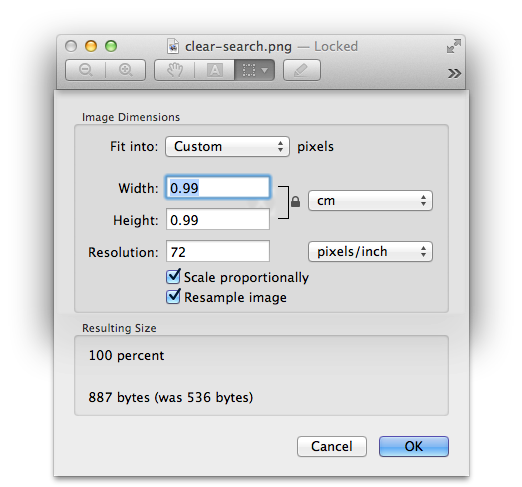Choose the rectangular selection tool
Image resolution: width=522 pixels, height=487 pixels.
click(249, 70)
